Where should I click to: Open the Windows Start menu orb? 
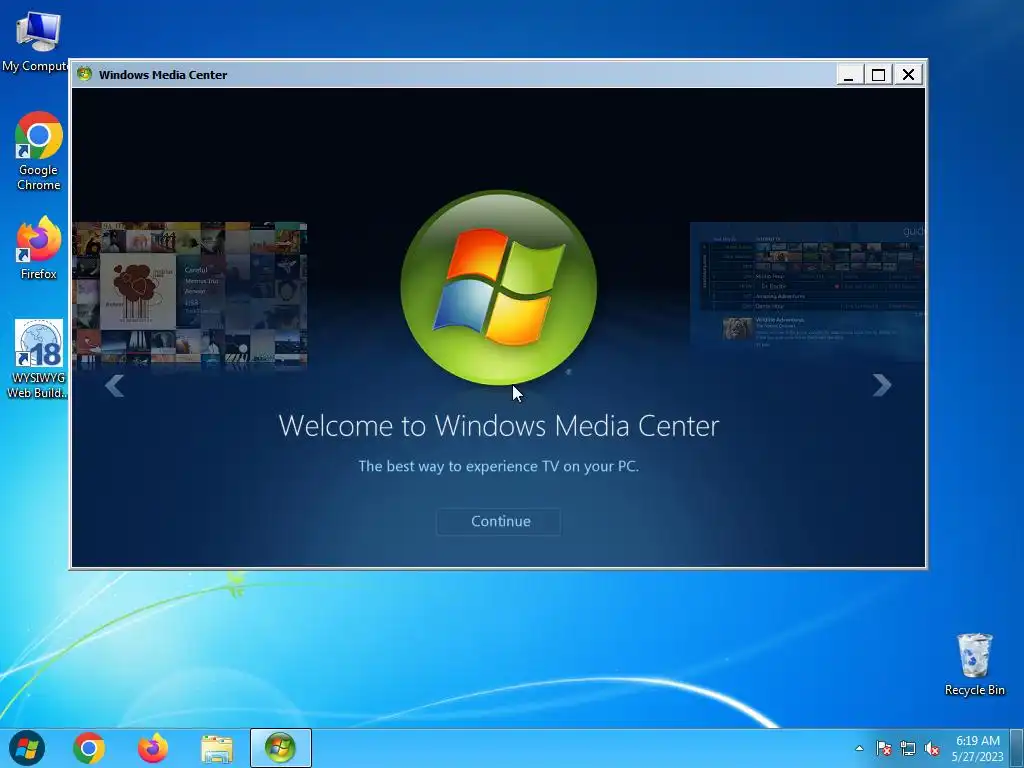(27, 748)
